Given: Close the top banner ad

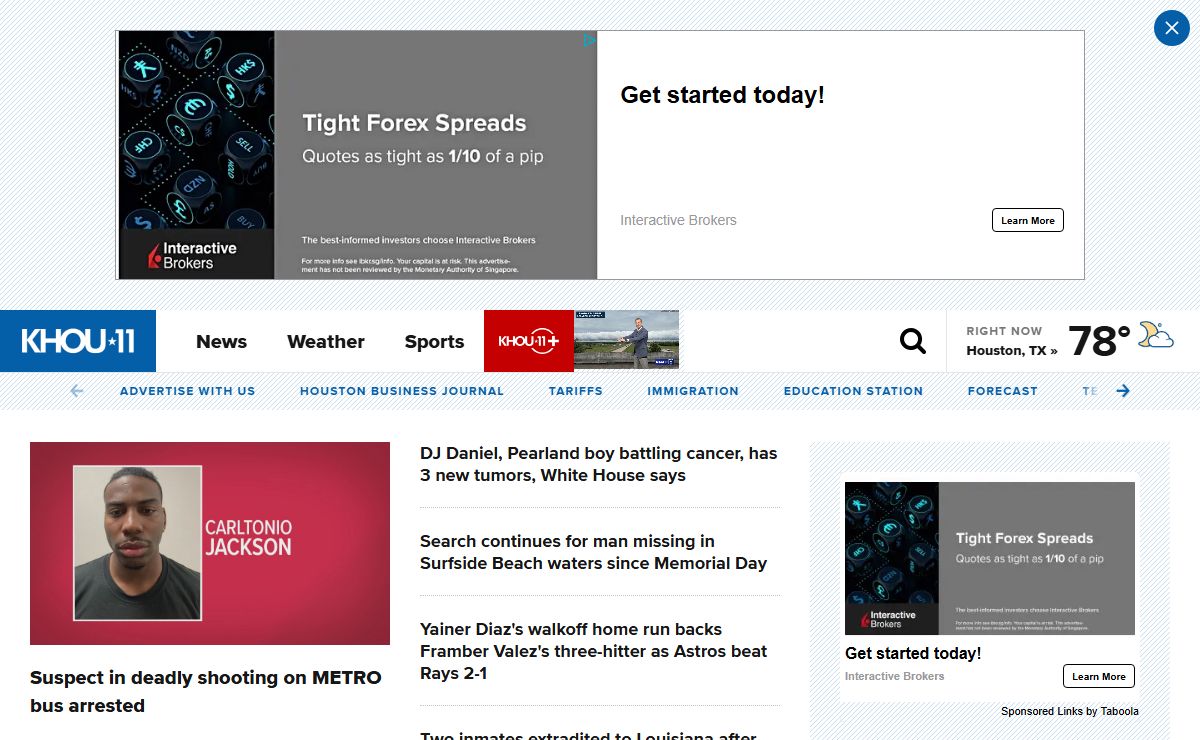Looking at the screenshot, I should (1171, 28).
